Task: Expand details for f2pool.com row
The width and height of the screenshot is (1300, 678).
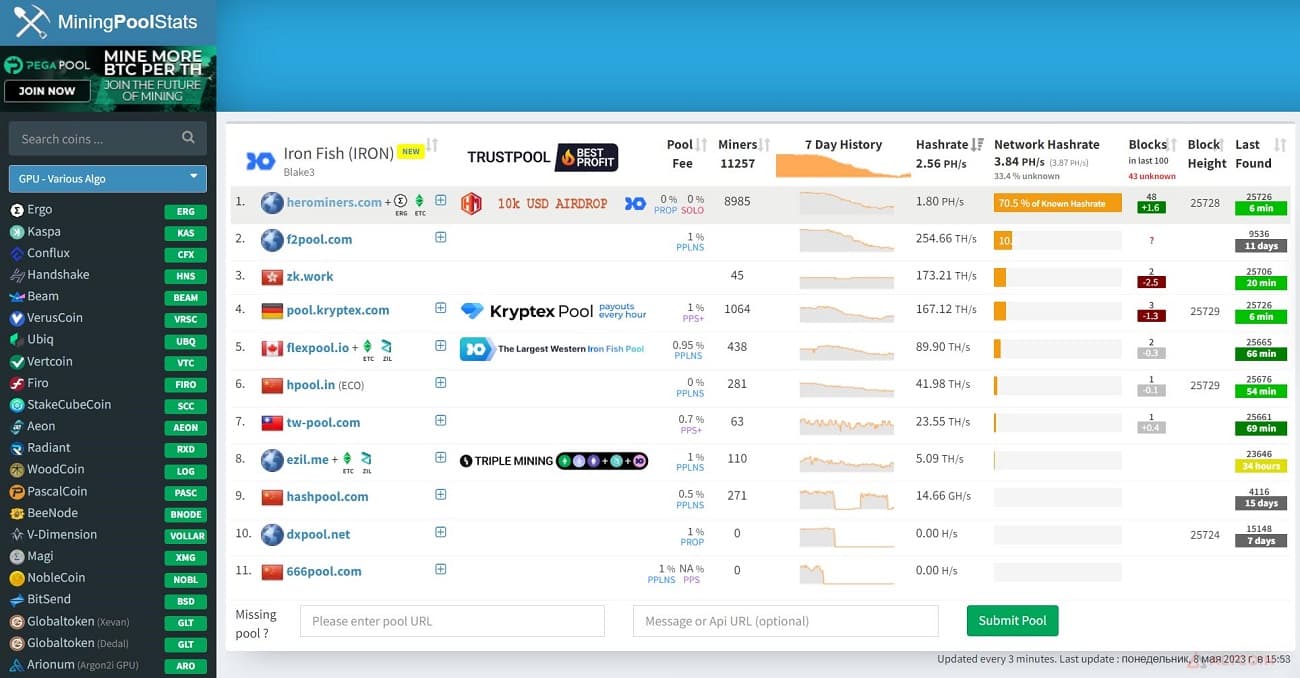Action: (x=440, y=237)
